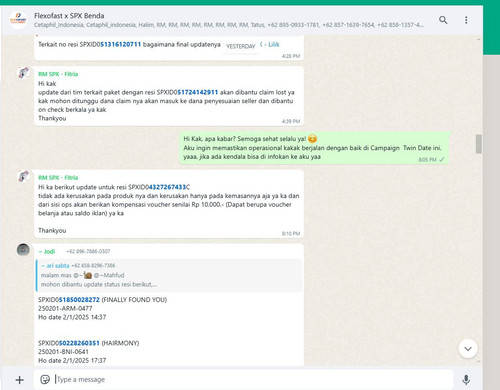The height and width of the screenshot is (390, 500).
Task: Click text 'Ho date 2/1/2025 14:37'
Action: 72,317
